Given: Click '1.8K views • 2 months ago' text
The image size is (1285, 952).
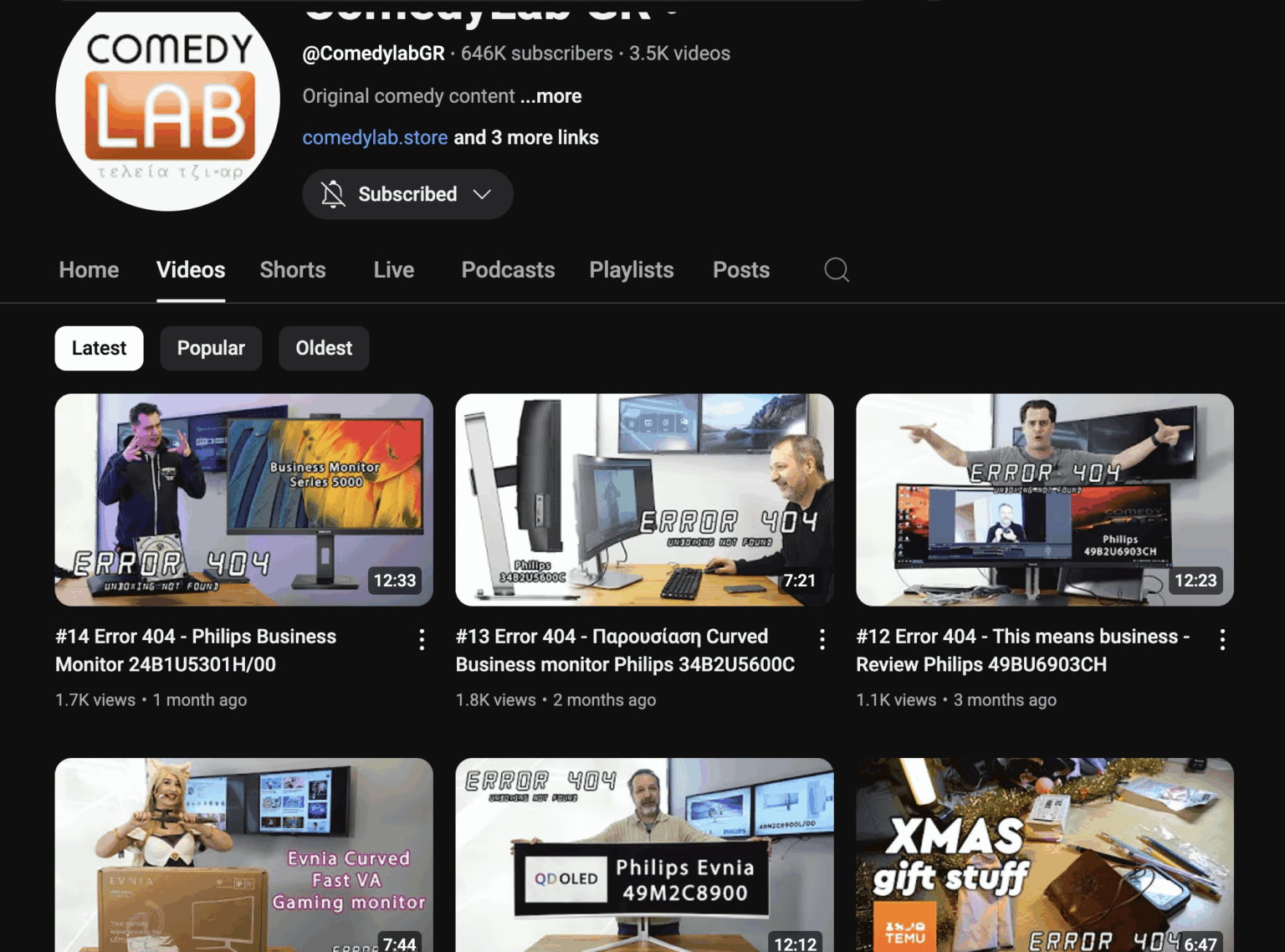Looking at the screenshot, I should point(555,699).
